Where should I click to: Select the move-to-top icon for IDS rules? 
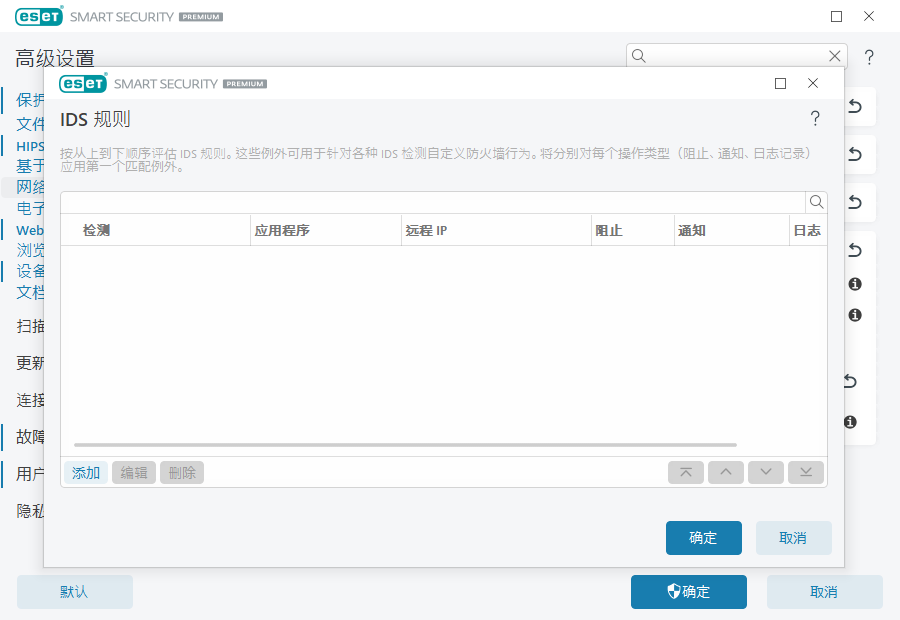(686, 472)
